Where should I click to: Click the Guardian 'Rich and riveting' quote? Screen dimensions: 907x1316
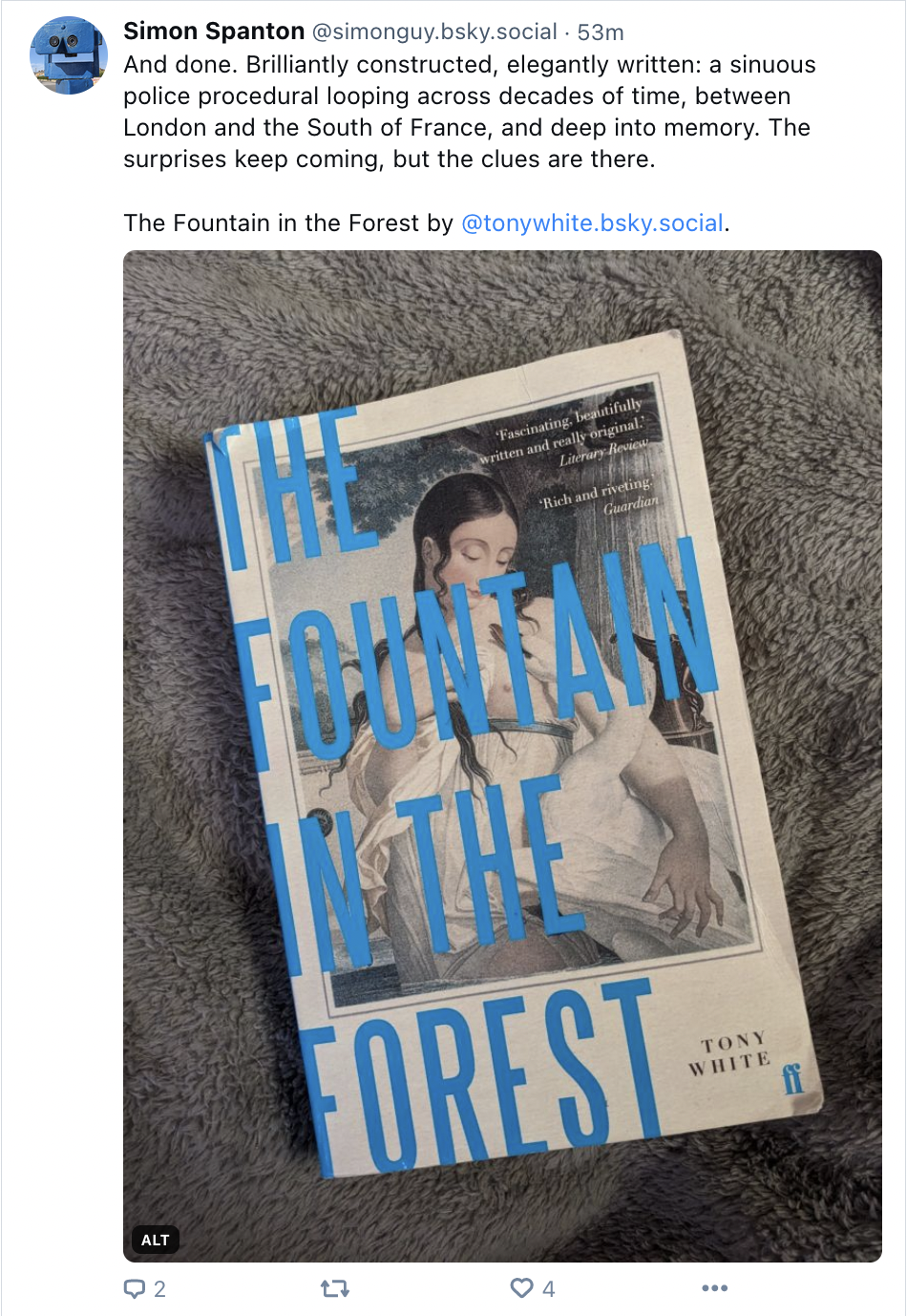(x=599, y=496)
